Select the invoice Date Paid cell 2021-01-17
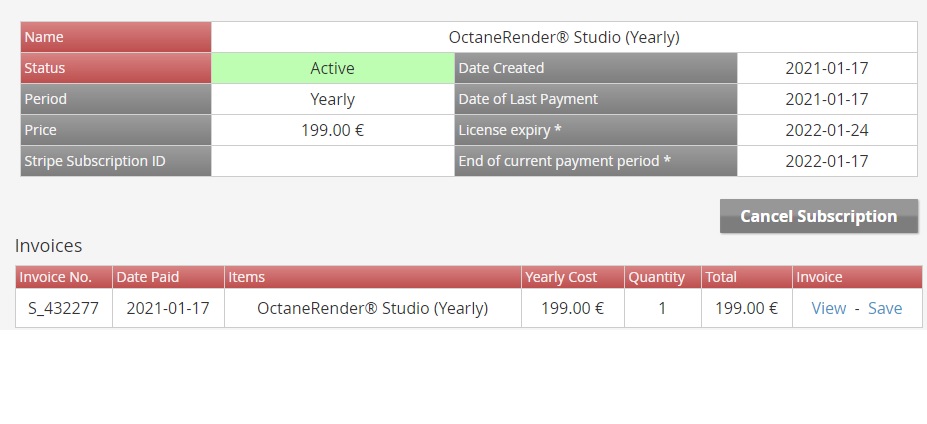The height and width of the screenshot is (424, 927). coord(168,308)
